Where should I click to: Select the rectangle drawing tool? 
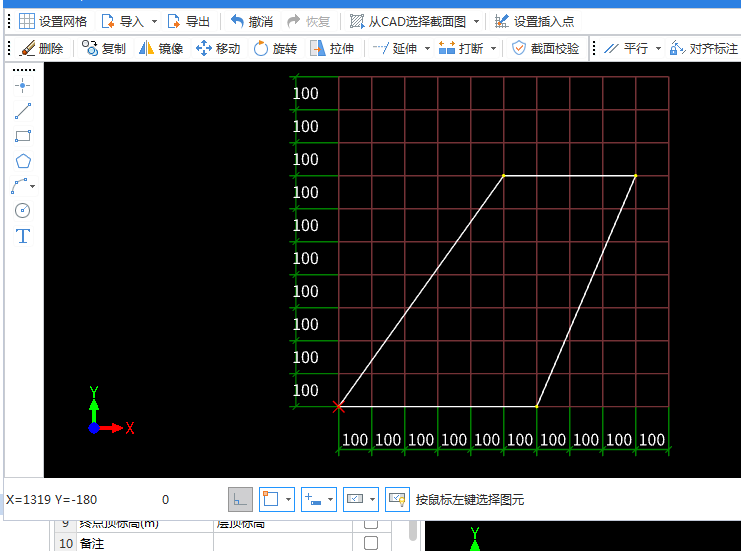(x=23, y=136)
